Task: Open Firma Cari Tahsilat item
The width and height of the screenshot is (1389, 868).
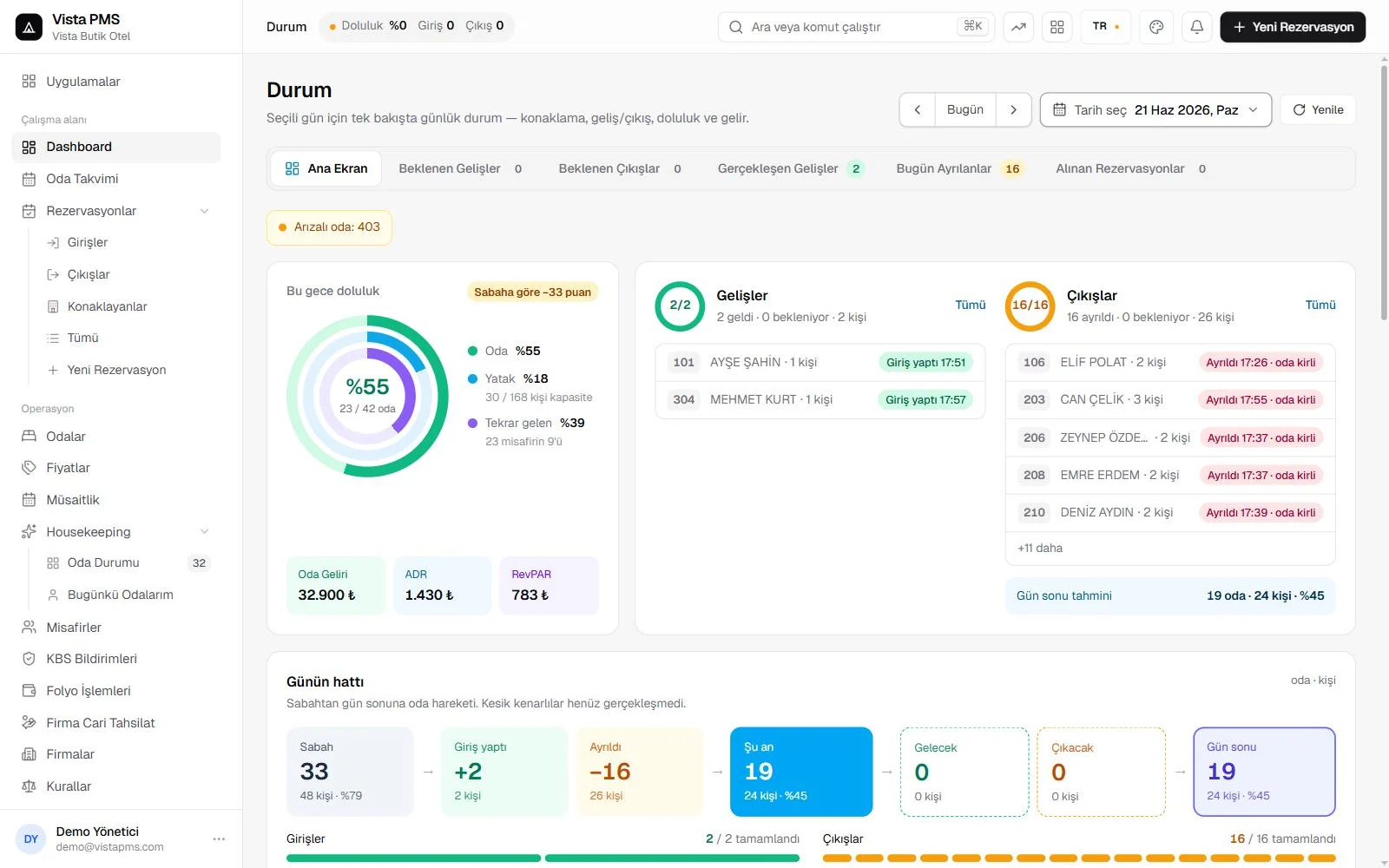Action: [116, 723]
